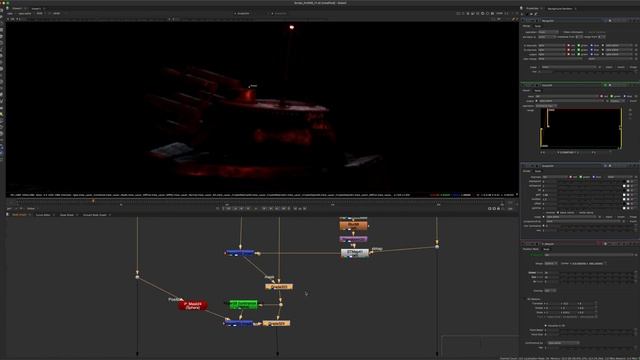Toggle blue checkbox in Merge output row
The width and height of the screenshot is (640, 360).
[x=592, y=54]
